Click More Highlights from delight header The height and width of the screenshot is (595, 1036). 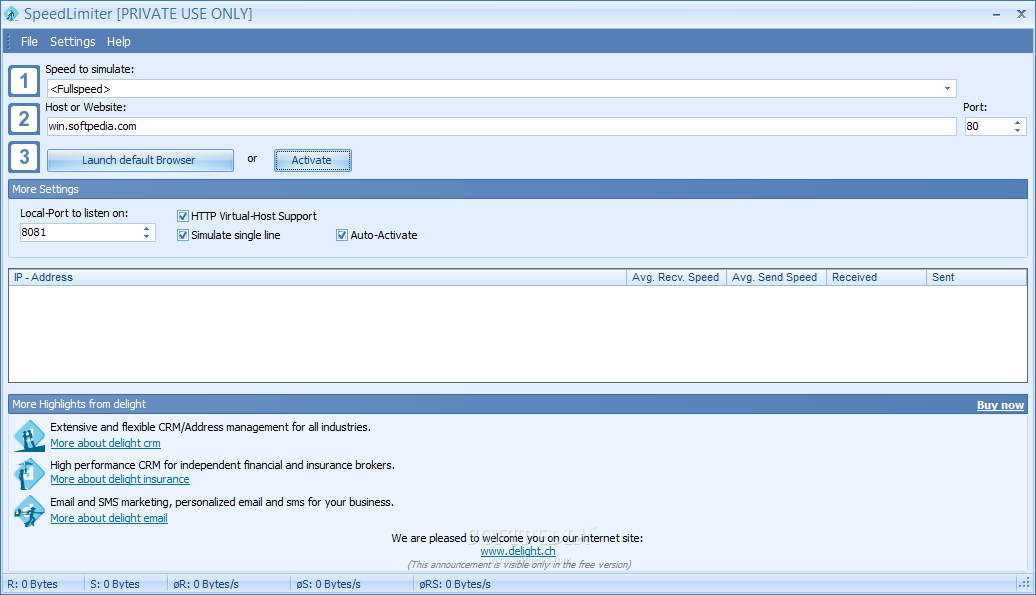[518, 404]
